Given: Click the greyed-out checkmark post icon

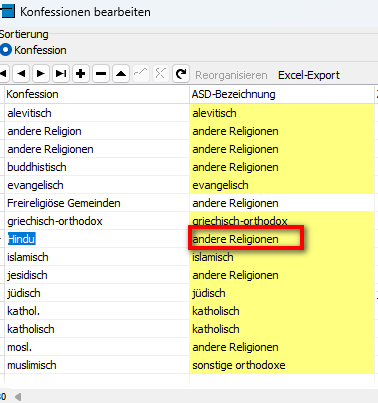Looking at the screenshot, I should pyautogui.click(x=141, y=74).
